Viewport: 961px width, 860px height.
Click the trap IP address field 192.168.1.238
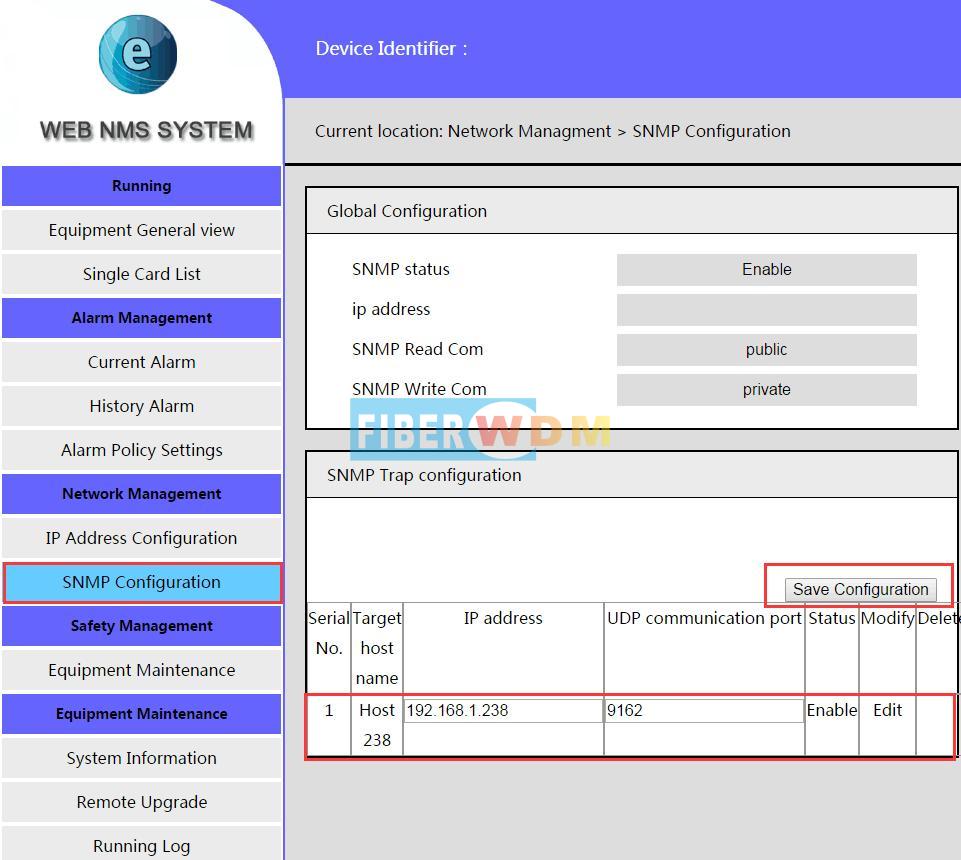(x=503, y=710)
